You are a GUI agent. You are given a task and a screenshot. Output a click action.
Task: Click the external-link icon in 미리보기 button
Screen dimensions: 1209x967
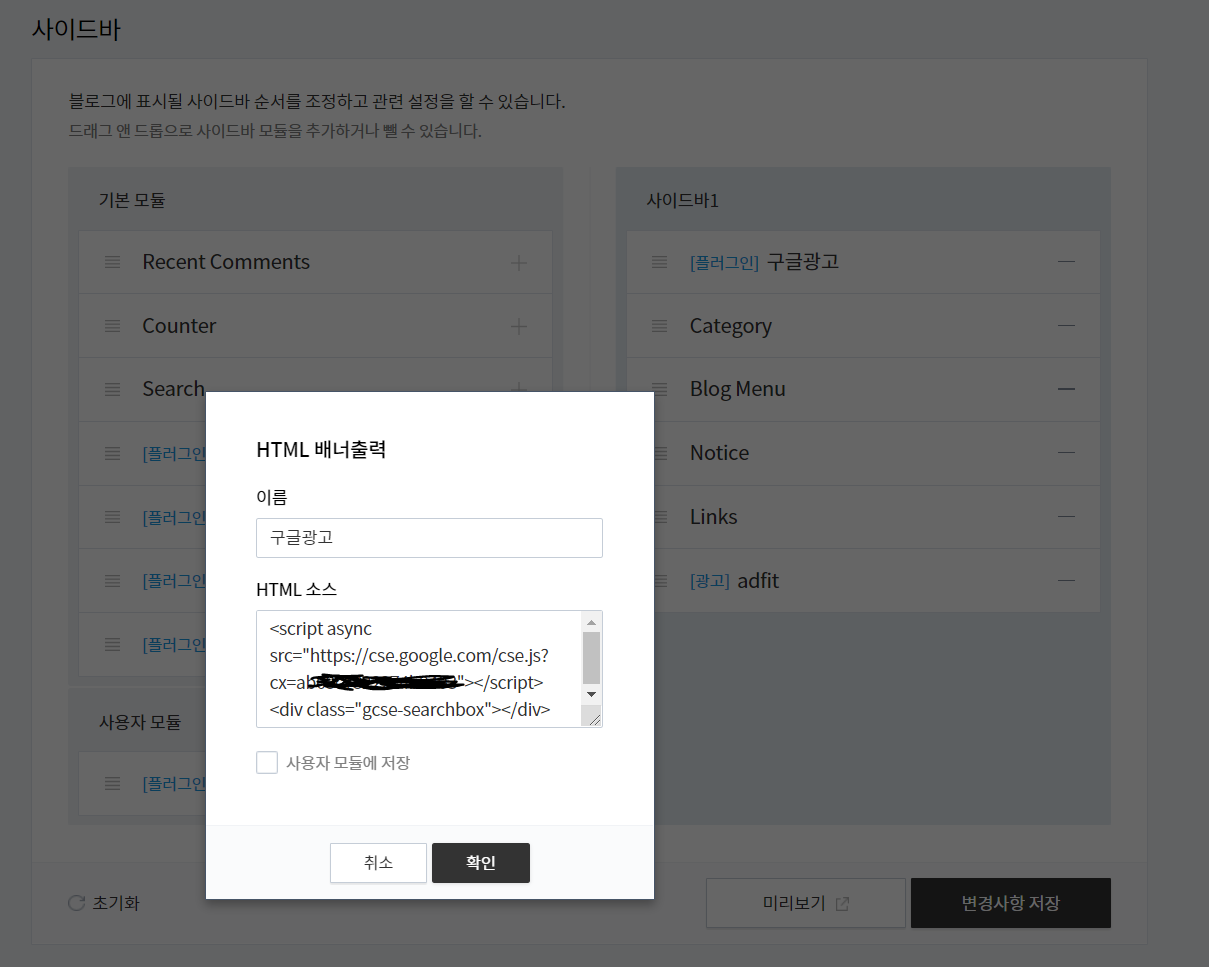[842, 904]
